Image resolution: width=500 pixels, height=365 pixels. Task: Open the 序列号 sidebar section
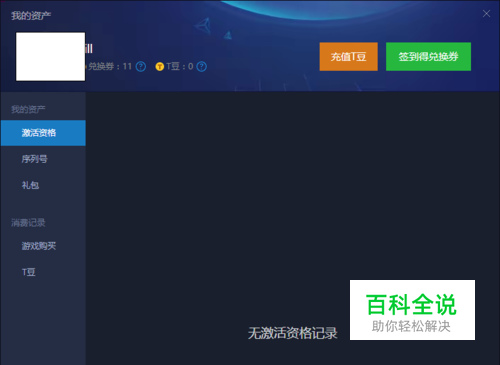coord(43,159)
